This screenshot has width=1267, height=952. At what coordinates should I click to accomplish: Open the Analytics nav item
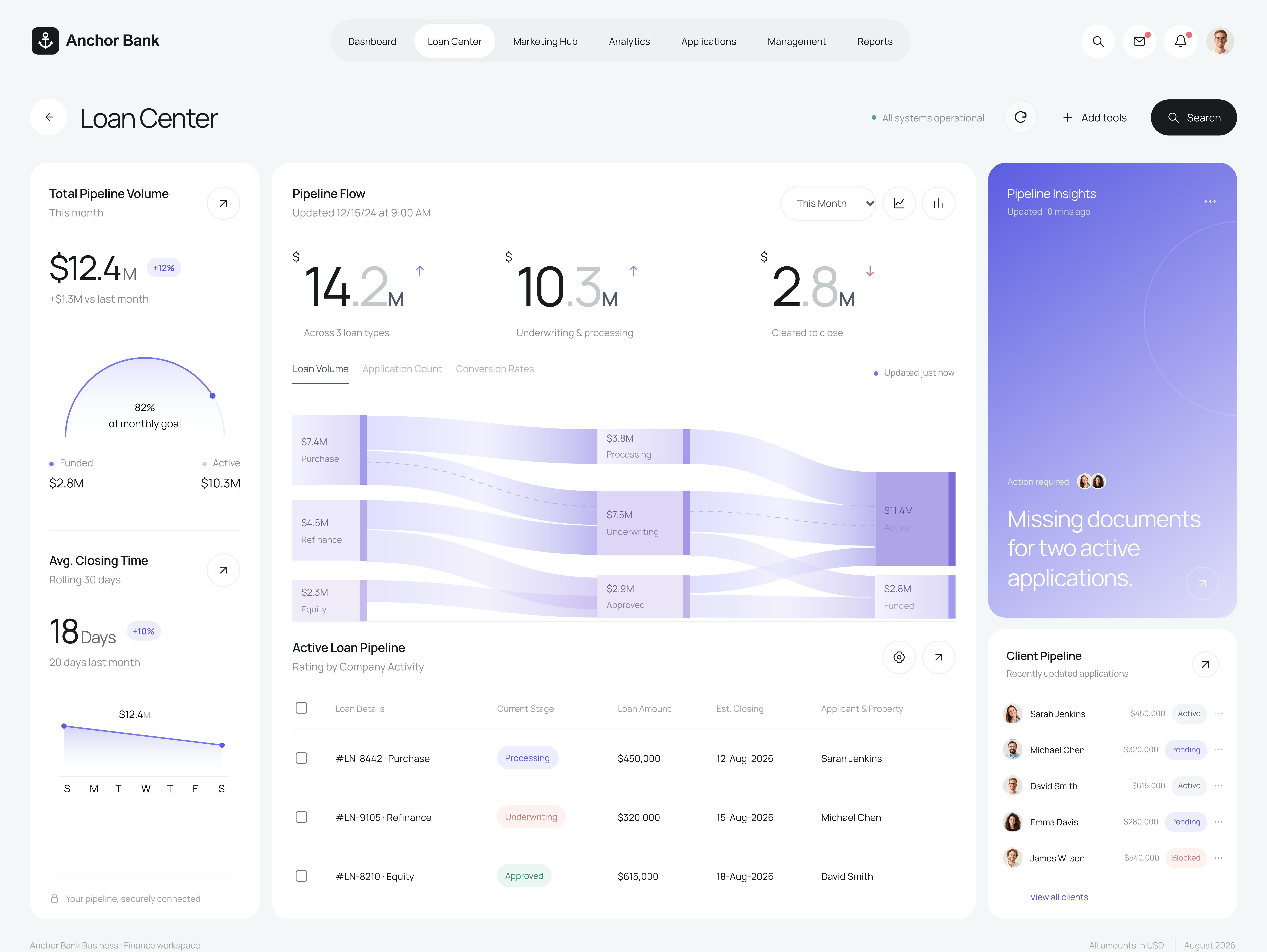pyautogui.click(x=629, y=41)
